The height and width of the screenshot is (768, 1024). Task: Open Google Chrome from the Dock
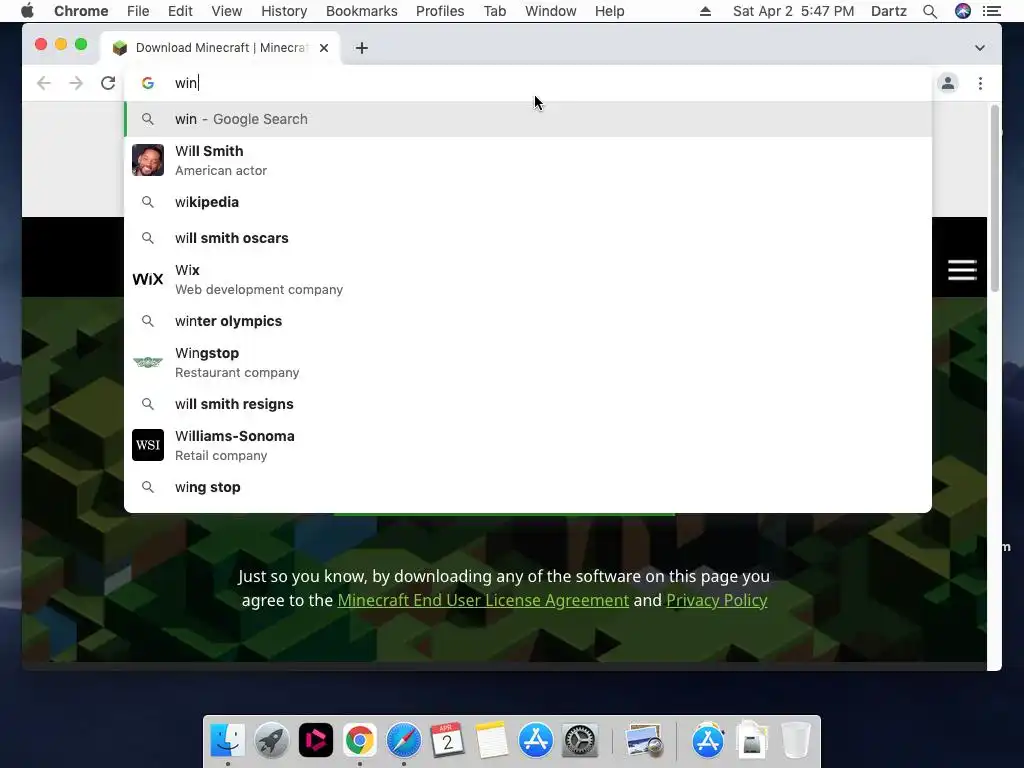[x=360, y=741]
